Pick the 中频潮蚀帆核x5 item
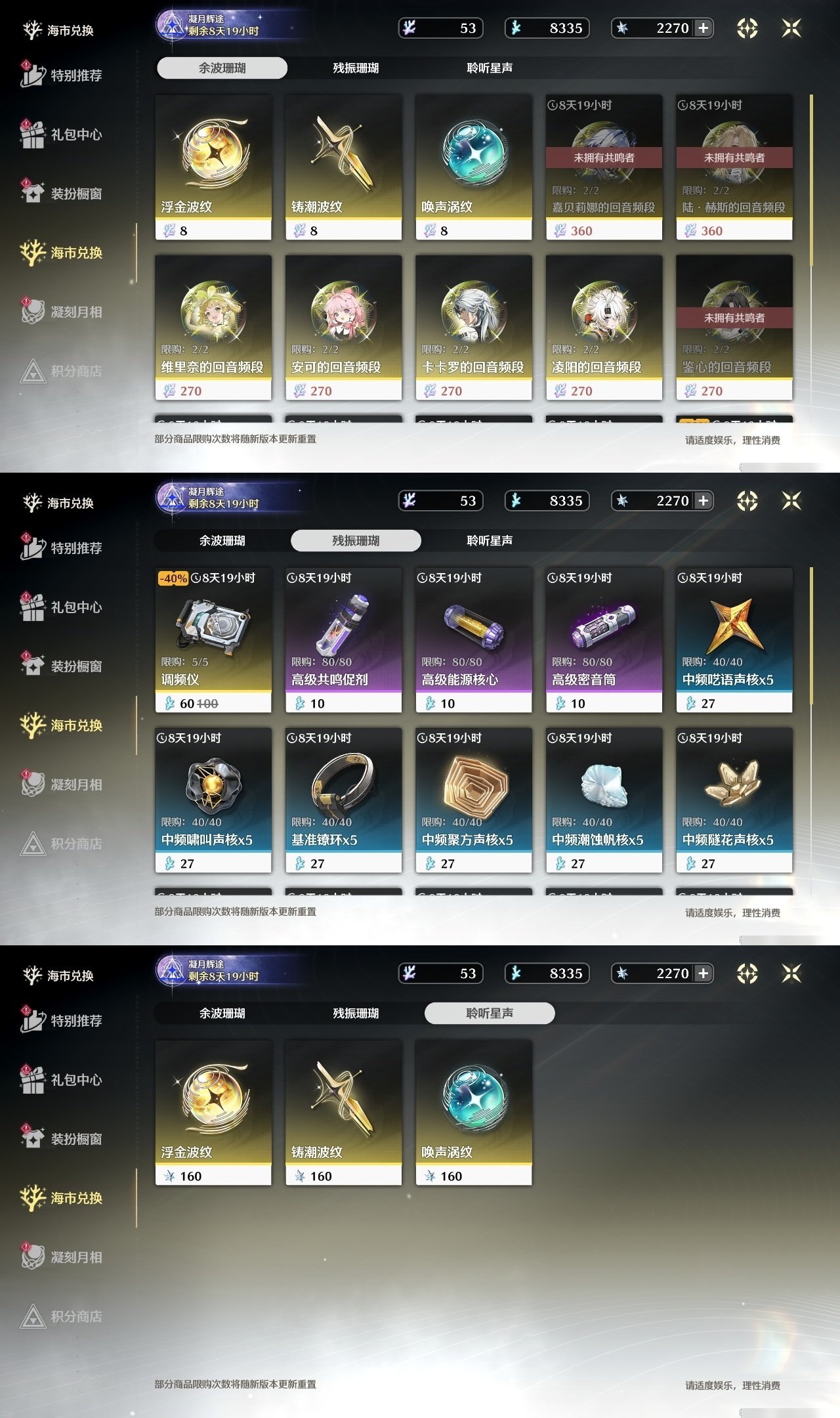 [604, 800]
